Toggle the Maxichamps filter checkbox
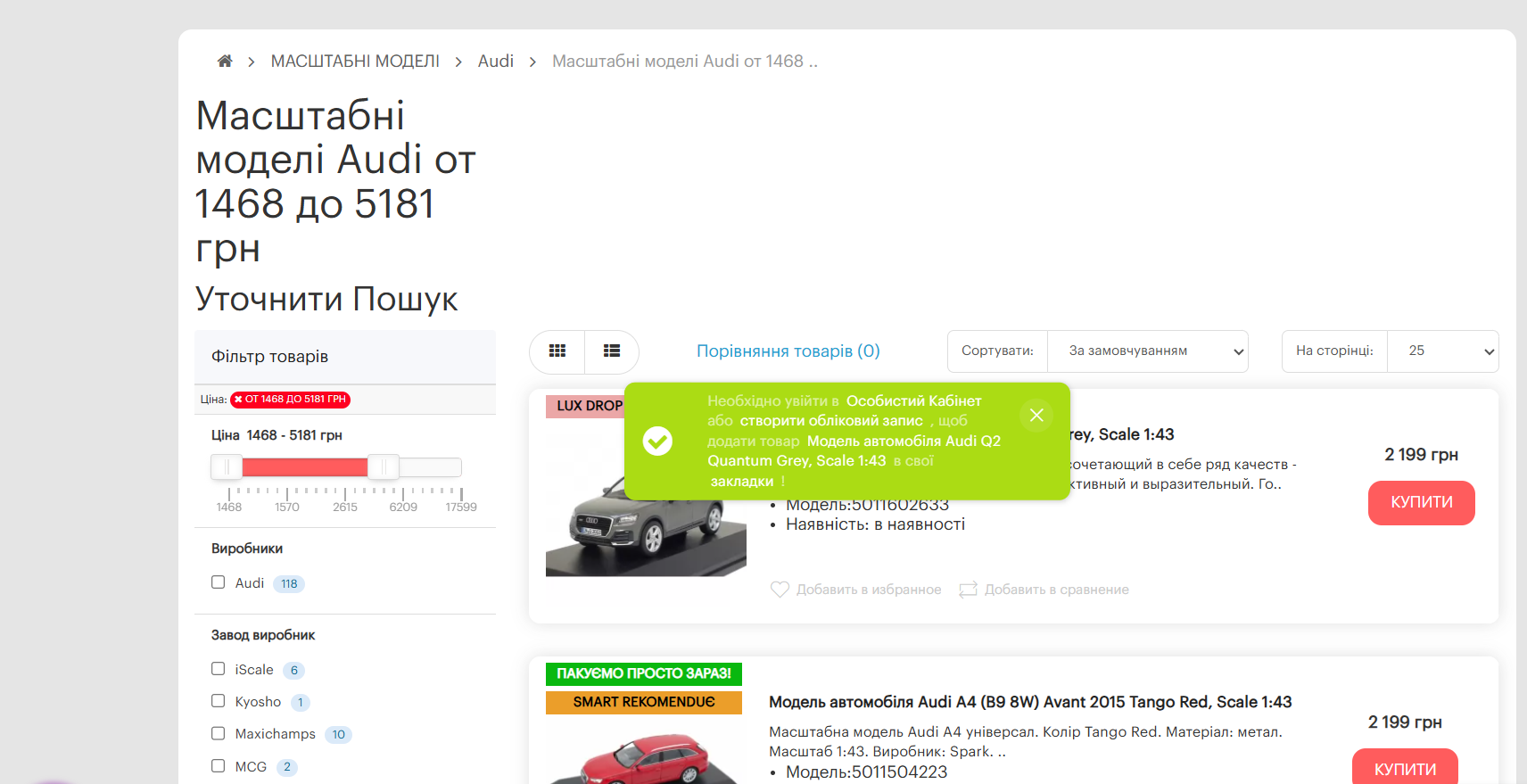Image resolution: width=1527 pixels, height=784 pixels. [218, 733]
